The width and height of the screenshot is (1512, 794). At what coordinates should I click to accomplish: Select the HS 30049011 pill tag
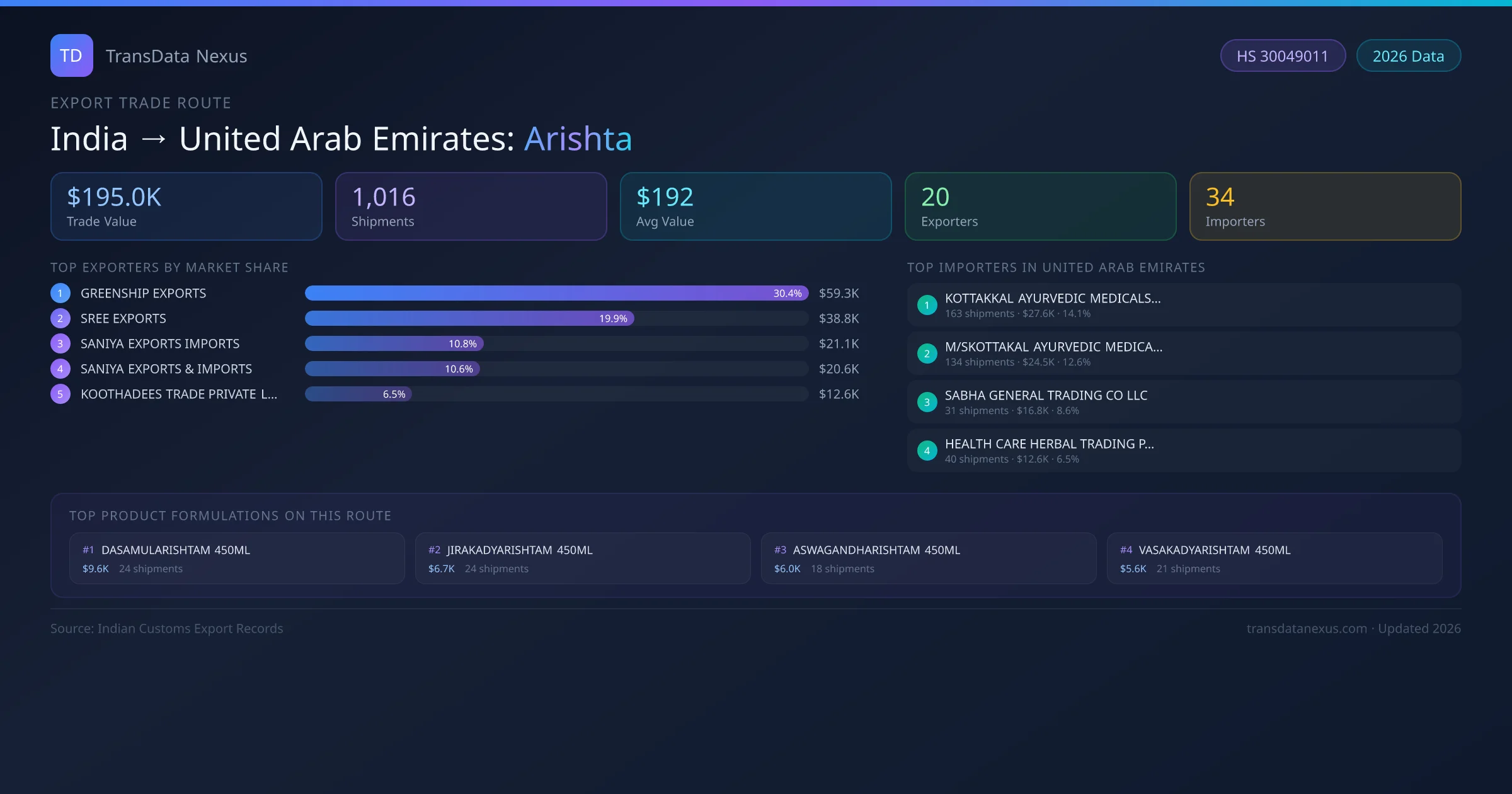(1282, 56)
